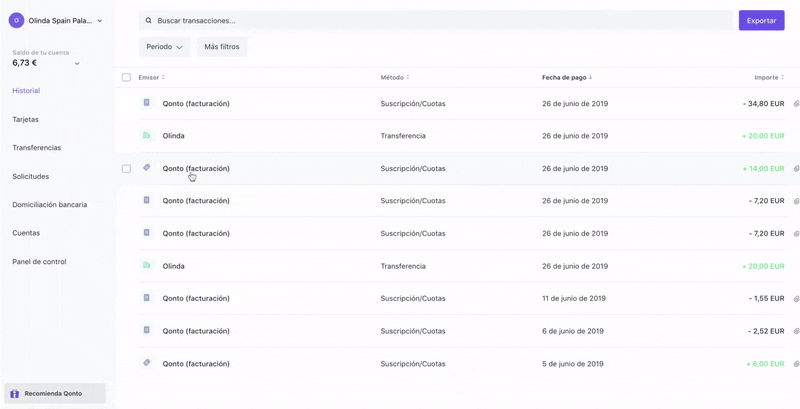Click the attachment paperclip on the -34,80 EUR row
Viewport: 800px width, 409px height.
pyautogui.click(x=796, y=104)
